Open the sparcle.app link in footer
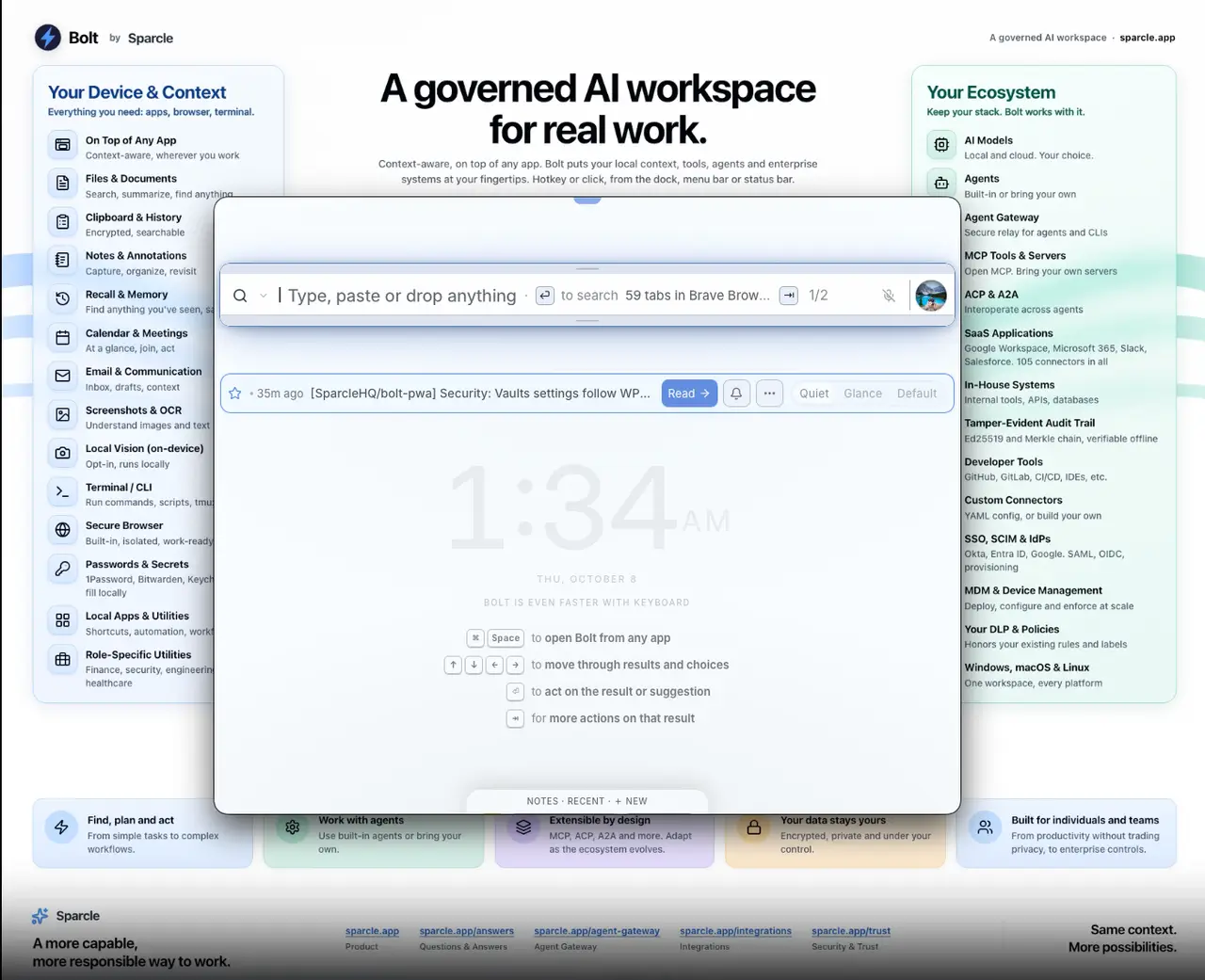This screenshot has width=1205, height=980. click(x=372, y=931)
